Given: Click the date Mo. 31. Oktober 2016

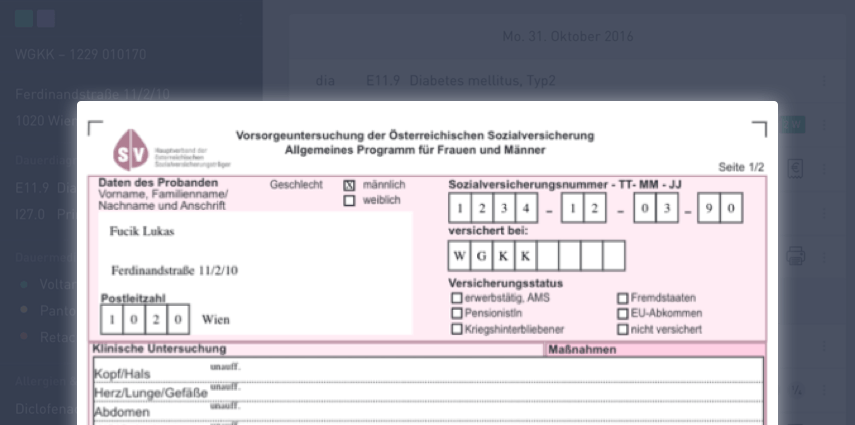Looking at the screenshot, I should [x=568, y=37].
